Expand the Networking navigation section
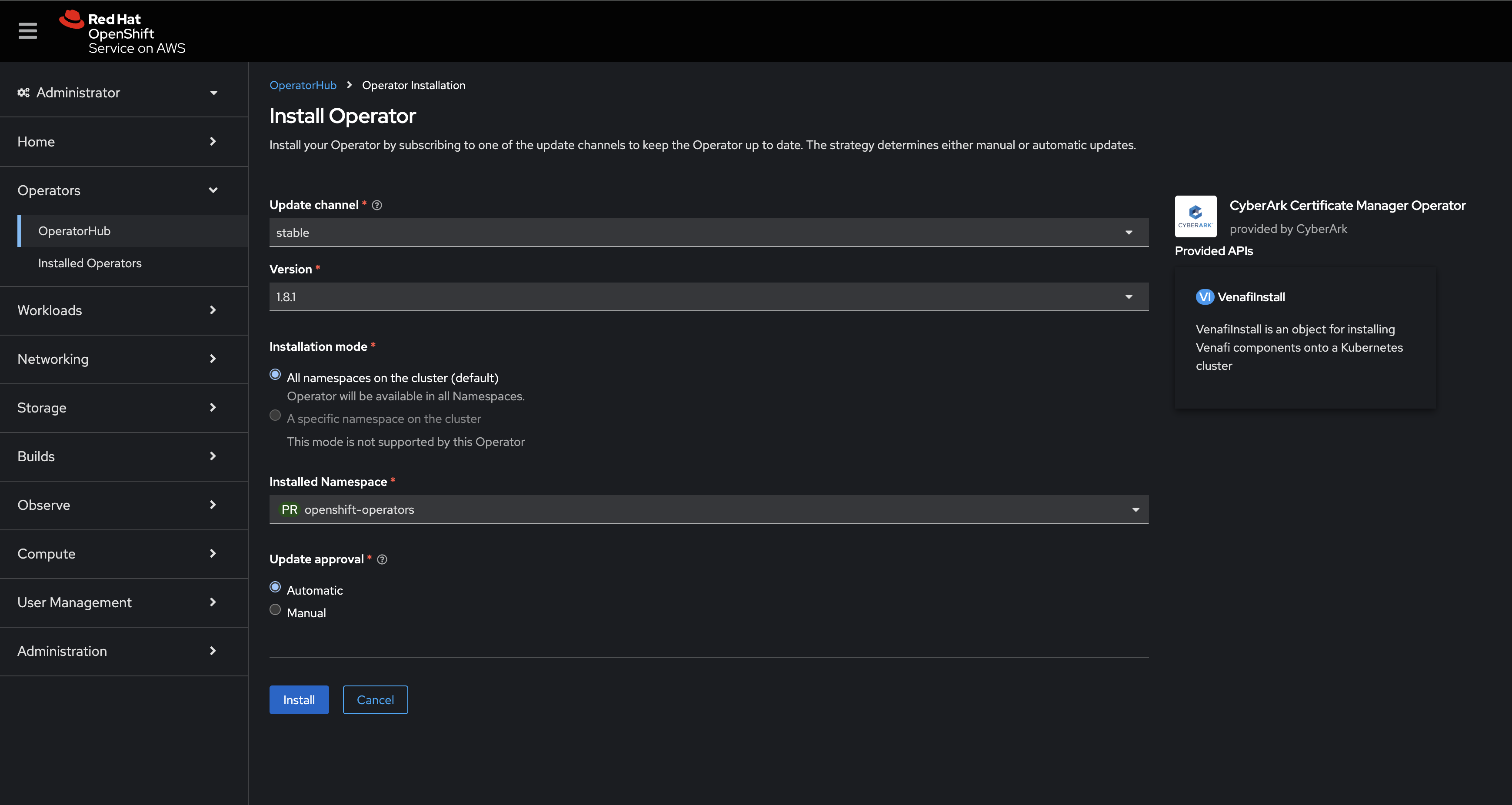The image size is (1512, 805). pos(124,359)
